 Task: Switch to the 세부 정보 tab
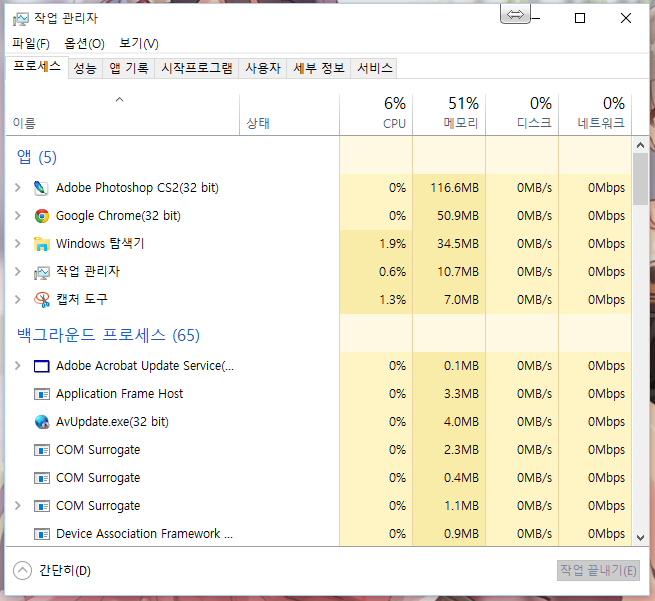[x=319, y=68]
